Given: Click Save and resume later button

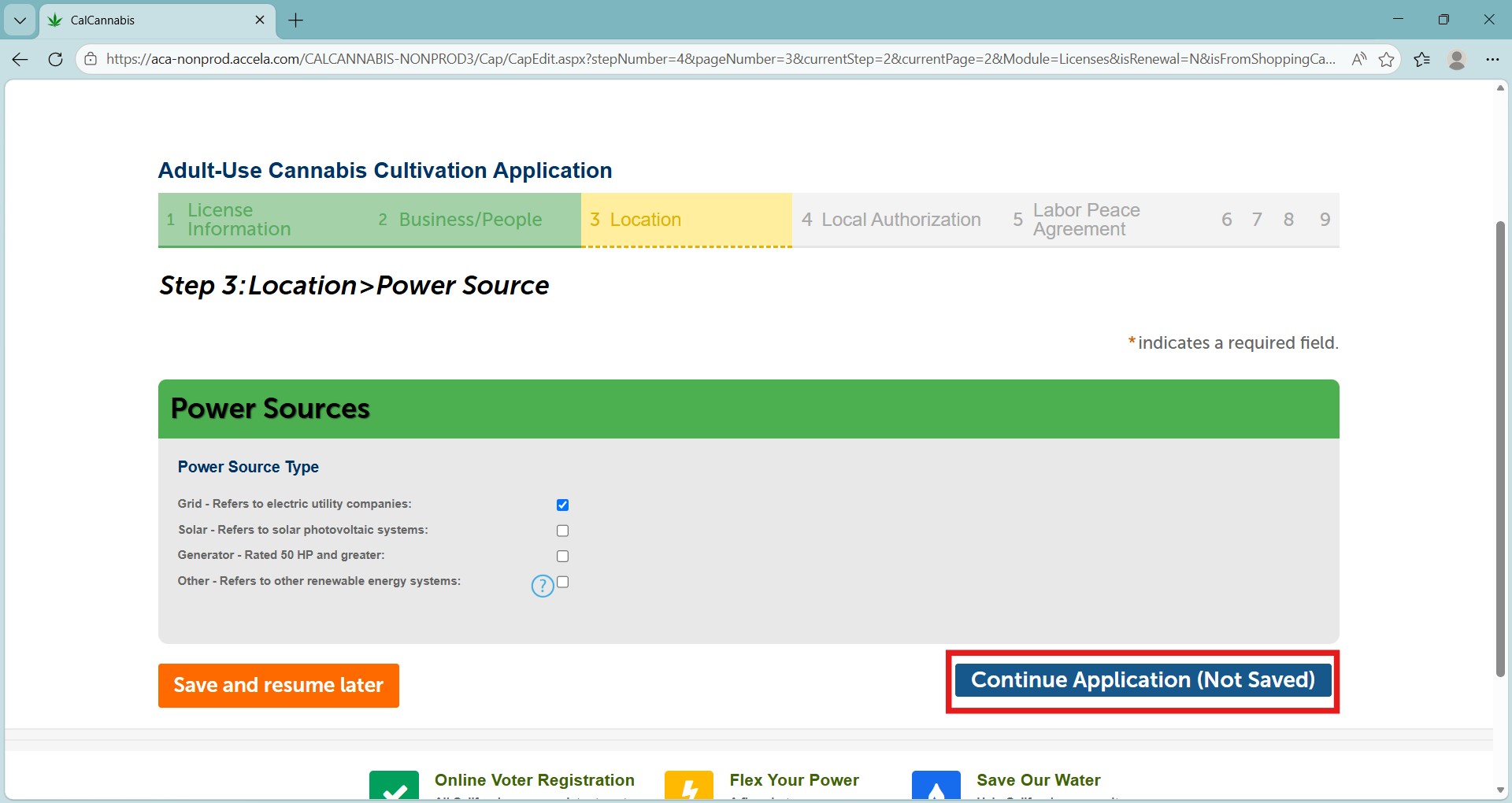Looking at the screenshot, I should (279, 686).
